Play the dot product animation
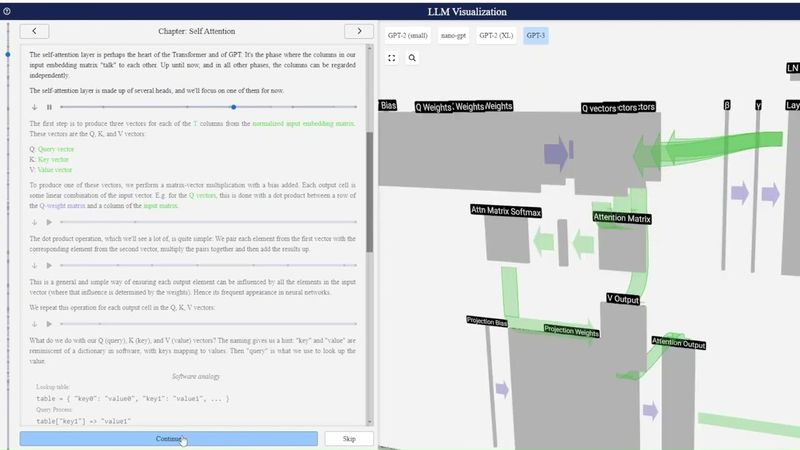The height and width of the screenshot is (450, 800). 49,266
